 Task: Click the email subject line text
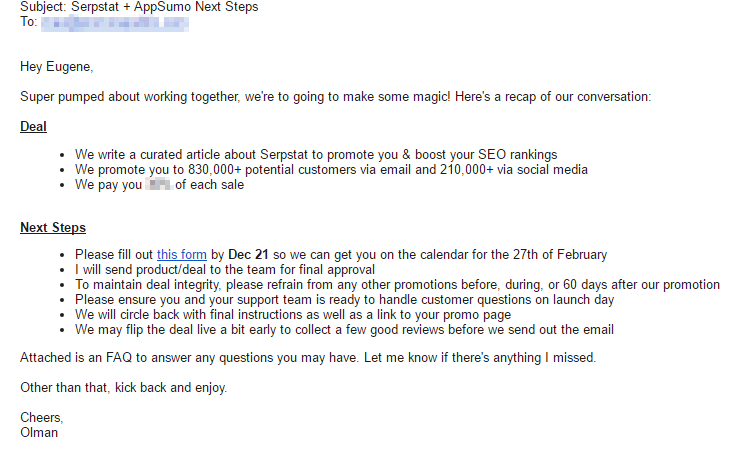click(139, 7)
